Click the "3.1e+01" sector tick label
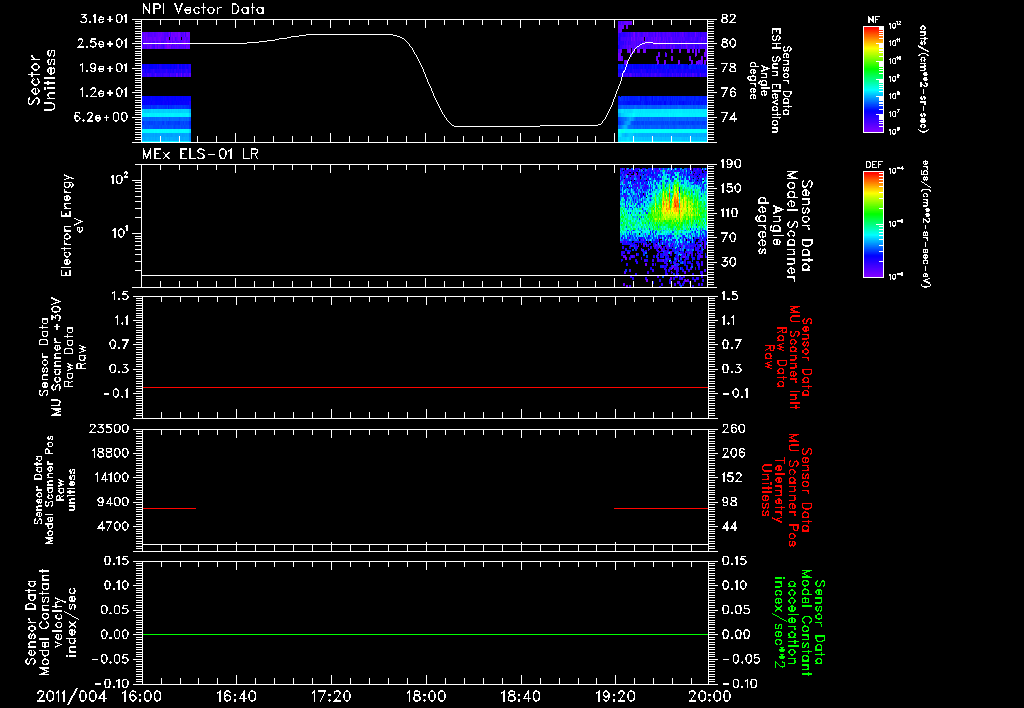Screen dimensions: 1024x708 point(104,19)
